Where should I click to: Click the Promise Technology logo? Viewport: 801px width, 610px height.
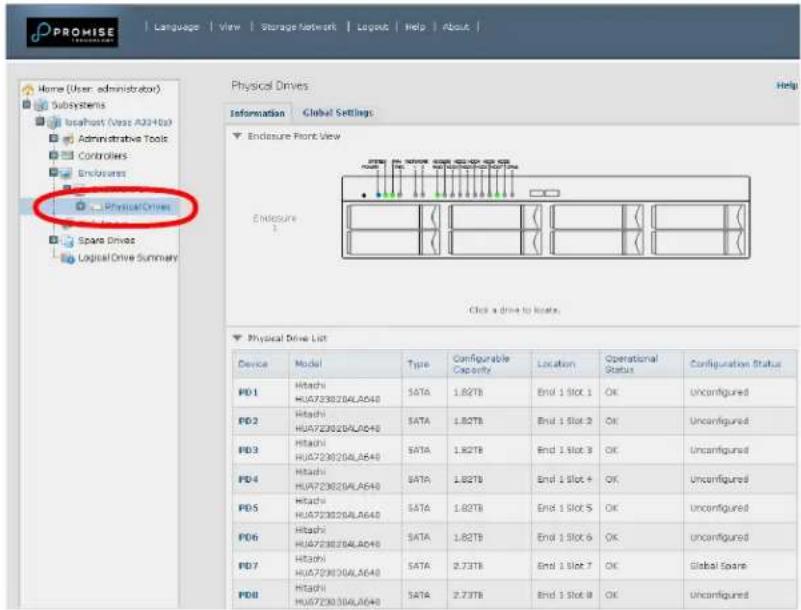click(x=72, y=32)
